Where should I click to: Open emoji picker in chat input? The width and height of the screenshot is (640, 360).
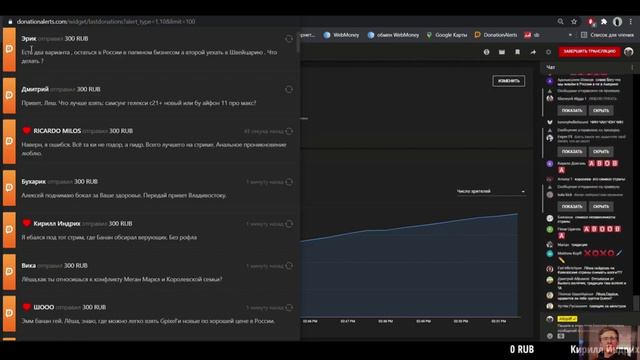pos(550,336)
